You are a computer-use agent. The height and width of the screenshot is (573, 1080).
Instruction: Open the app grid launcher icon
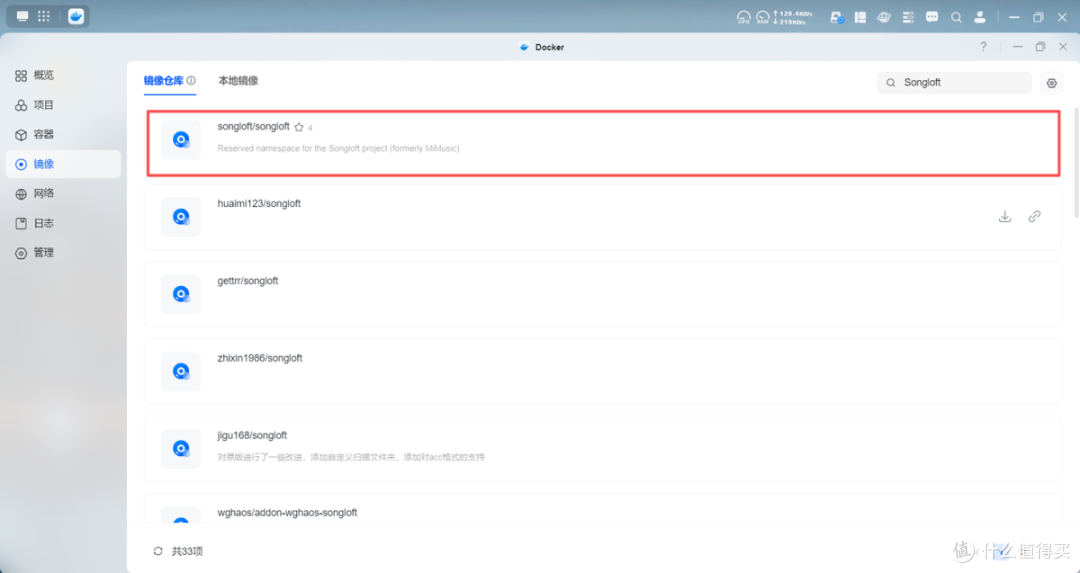(44, 17)
